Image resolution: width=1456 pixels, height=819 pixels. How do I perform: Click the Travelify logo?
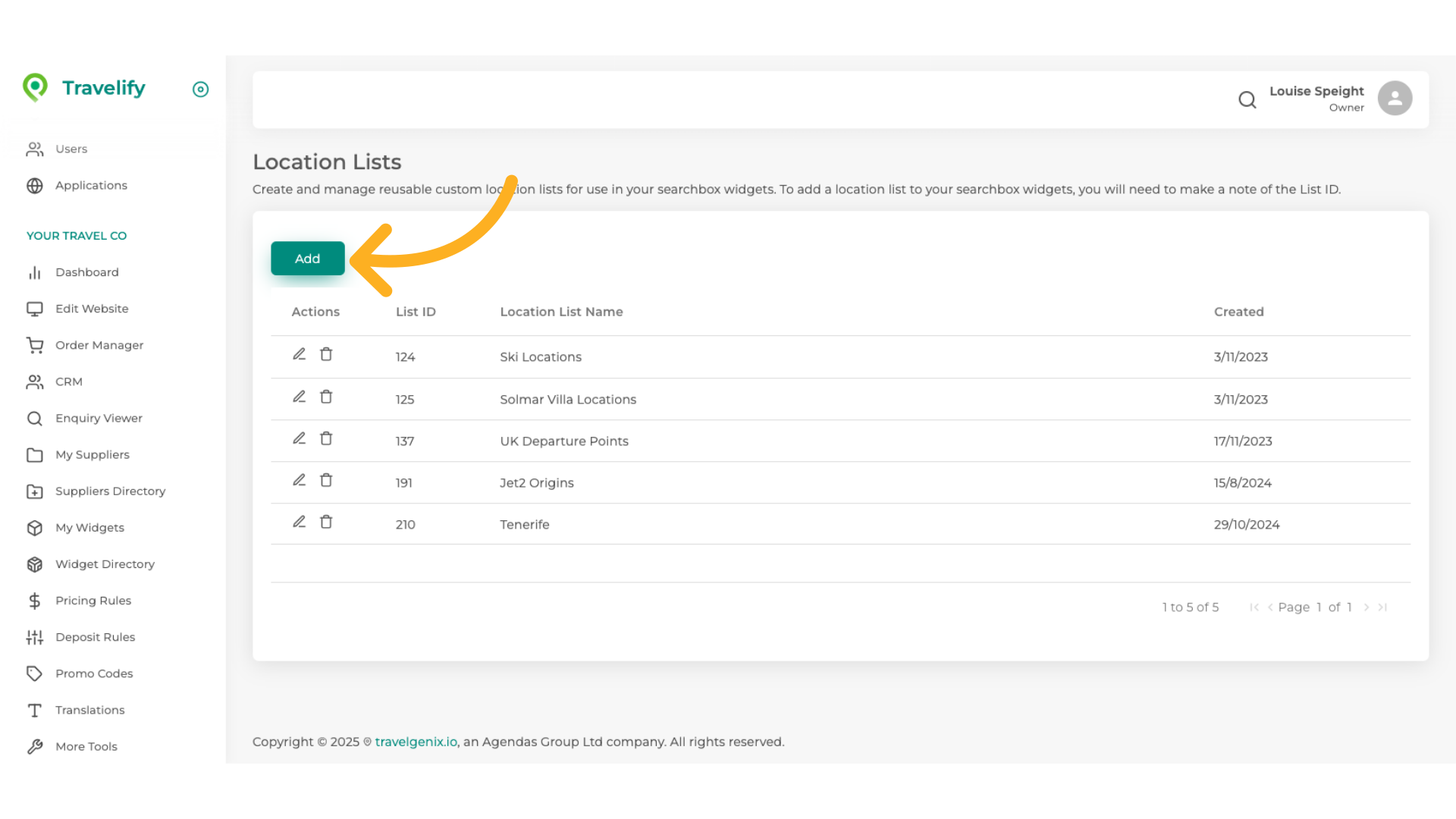tap(84, 88)
